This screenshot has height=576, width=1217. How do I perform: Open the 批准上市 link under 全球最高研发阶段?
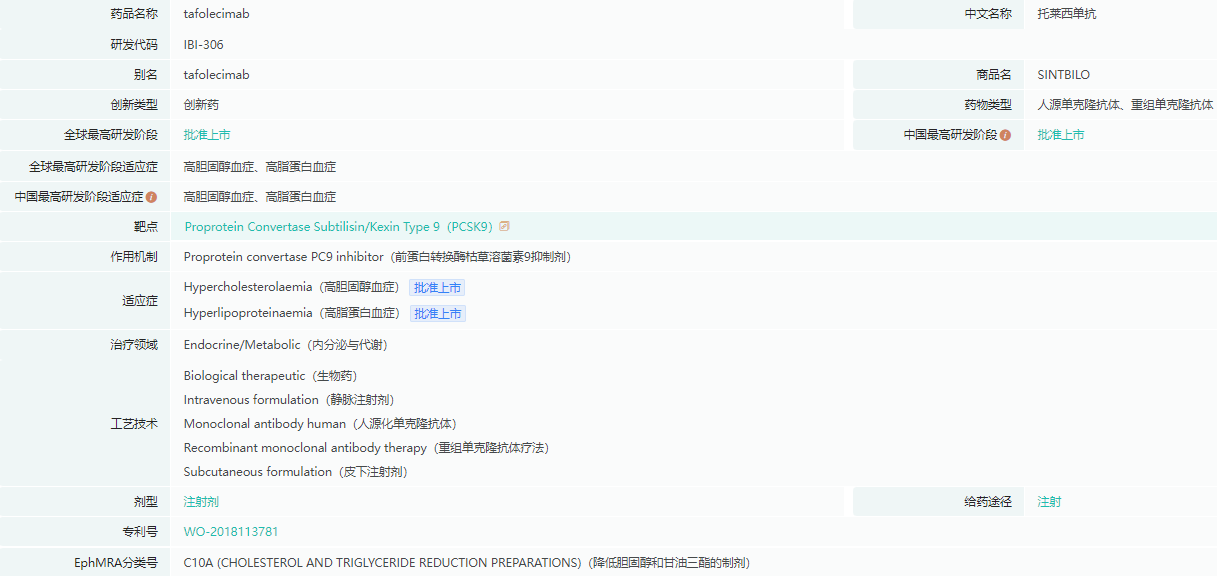(x=207, y=135)
